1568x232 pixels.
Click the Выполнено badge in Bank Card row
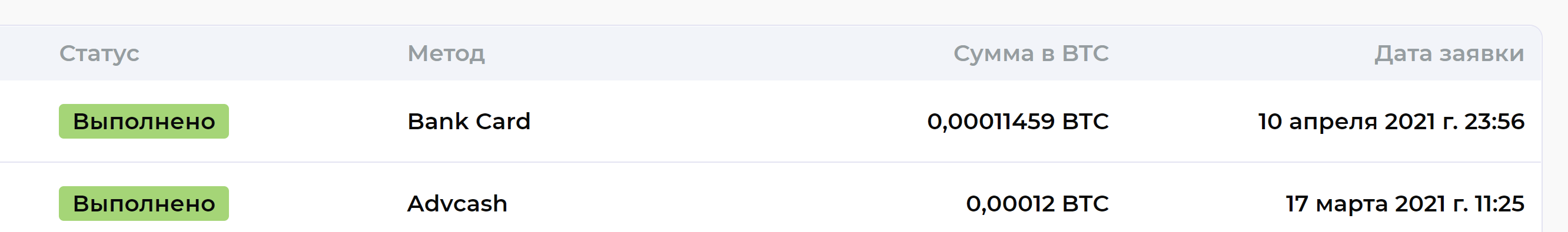pyautogui.click(x=144, y=122)
